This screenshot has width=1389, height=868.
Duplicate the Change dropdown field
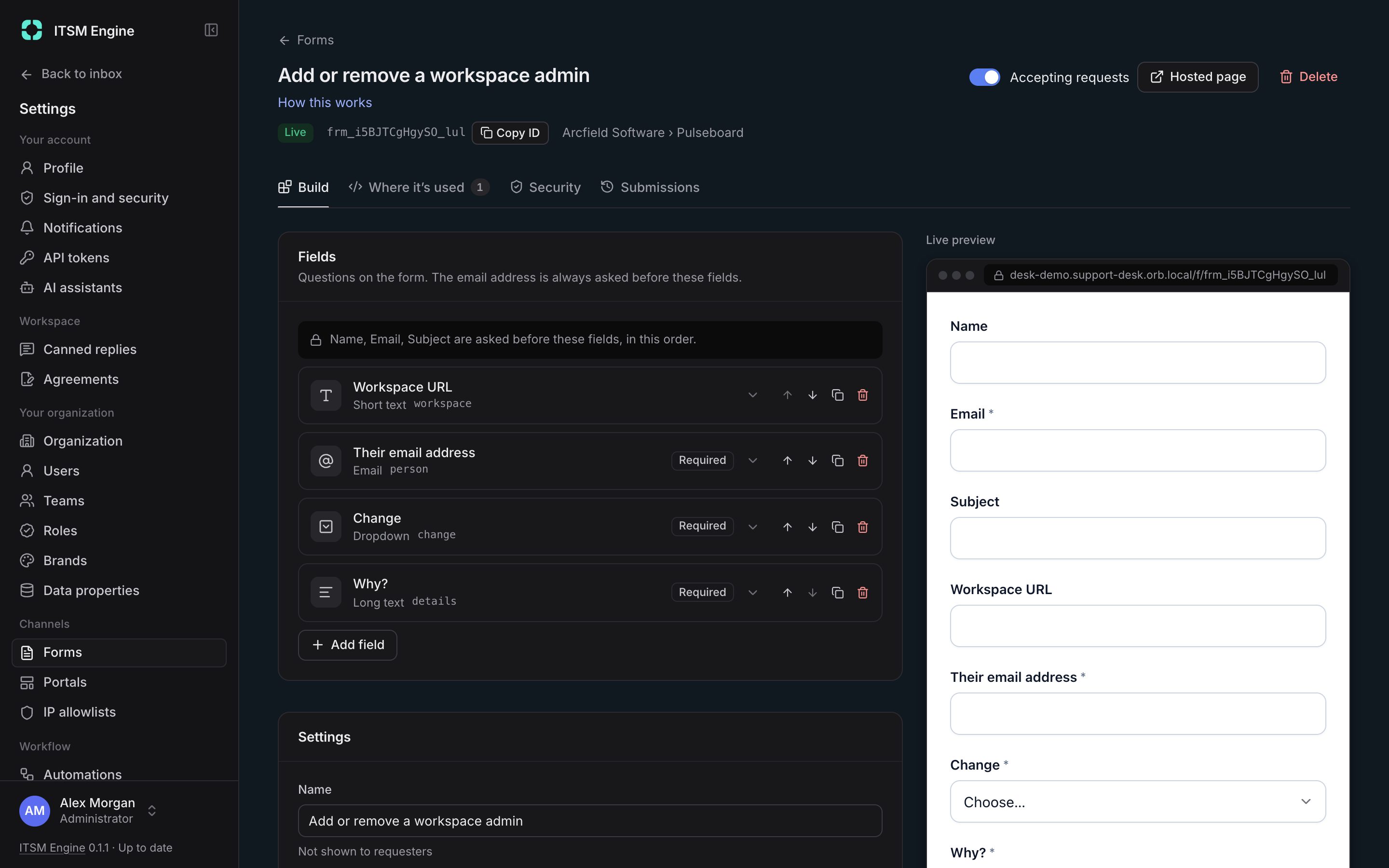pyautogui.click(x=837, y=527)
